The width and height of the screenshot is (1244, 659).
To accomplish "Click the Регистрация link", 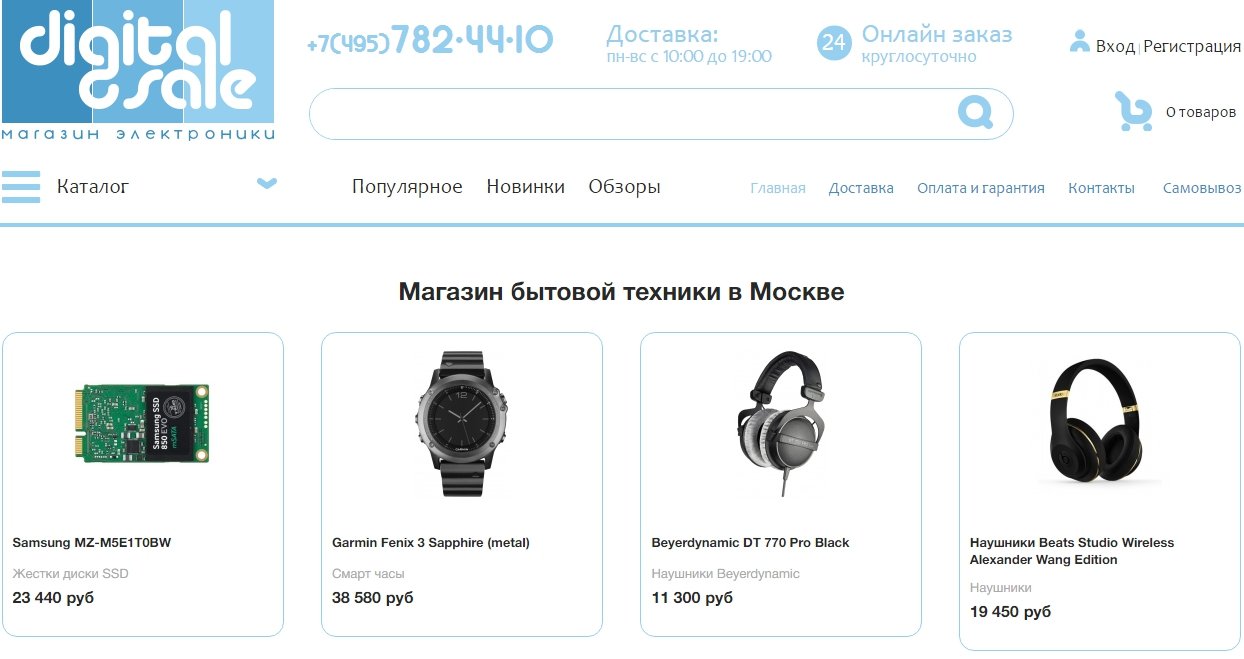I will click(1192, 46).
